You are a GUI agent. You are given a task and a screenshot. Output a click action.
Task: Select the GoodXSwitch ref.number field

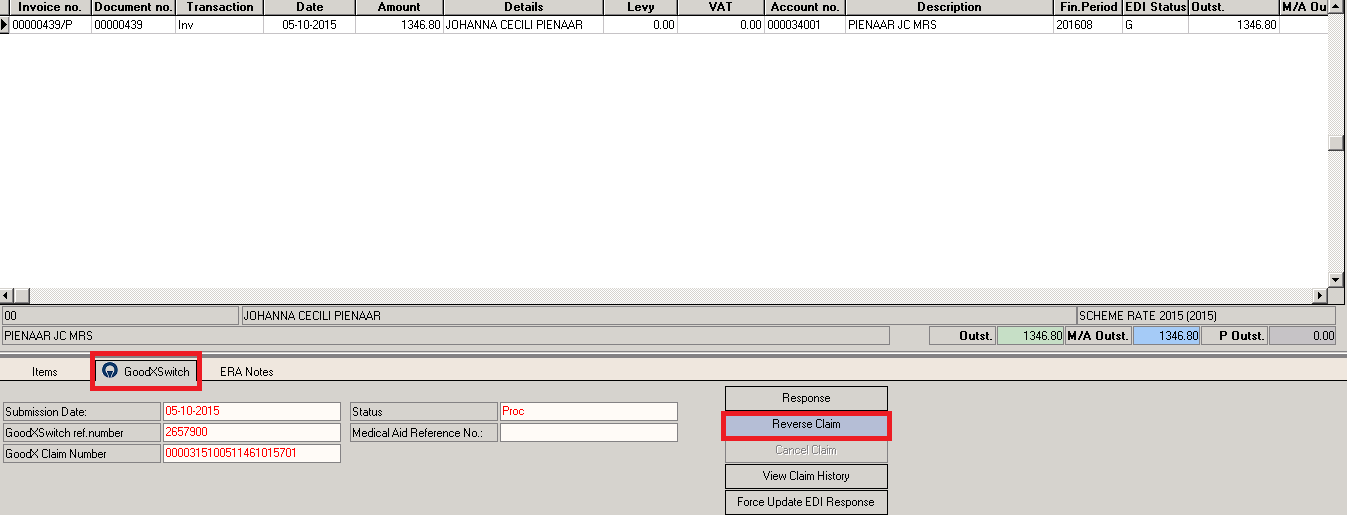pos(251,433)
